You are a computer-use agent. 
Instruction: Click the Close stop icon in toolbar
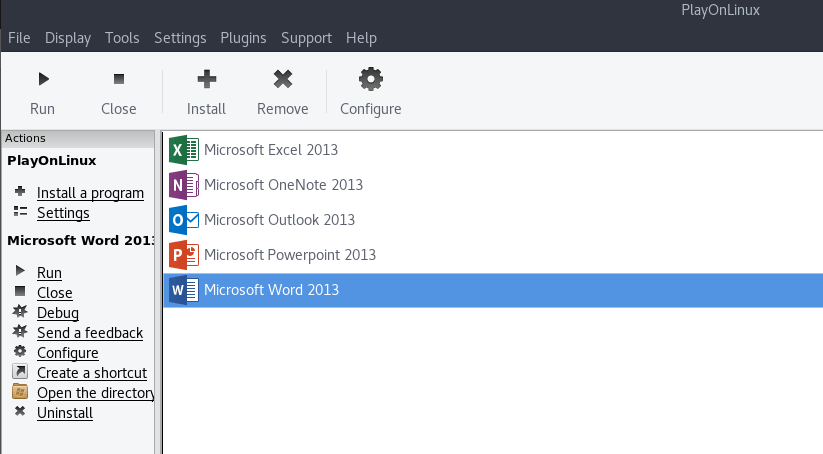coord(119,79)
